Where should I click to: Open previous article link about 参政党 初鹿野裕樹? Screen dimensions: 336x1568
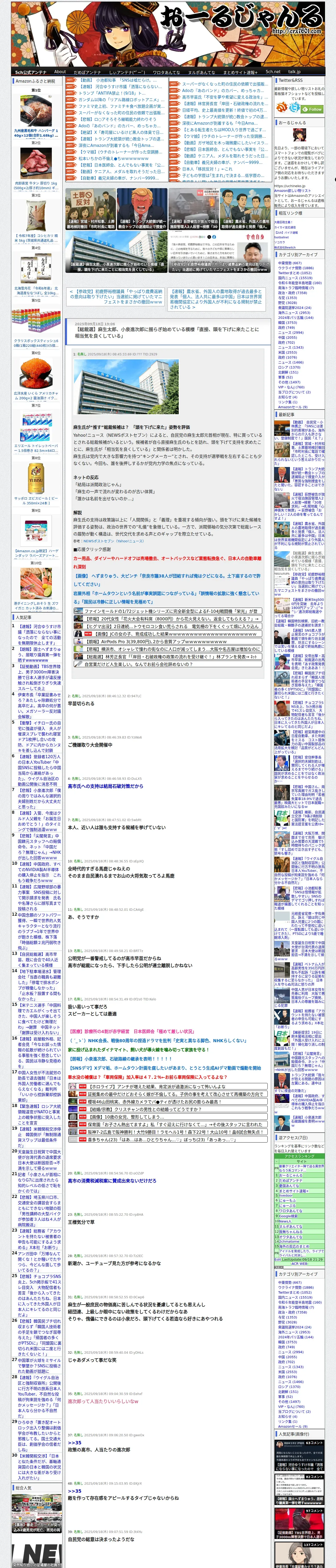click(116, 296)
